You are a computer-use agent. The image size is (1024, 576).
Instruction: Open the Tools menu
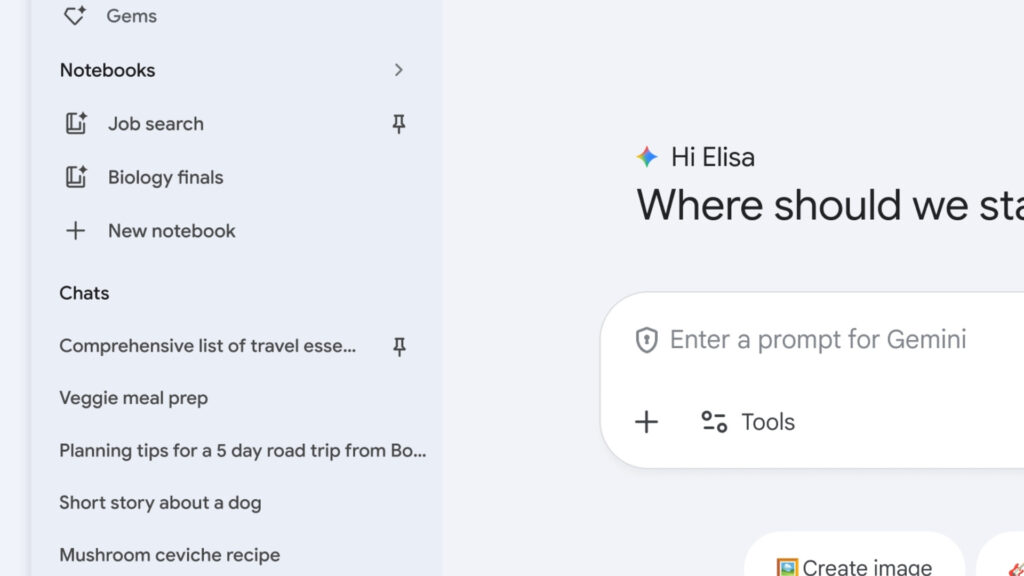(748, 422)
